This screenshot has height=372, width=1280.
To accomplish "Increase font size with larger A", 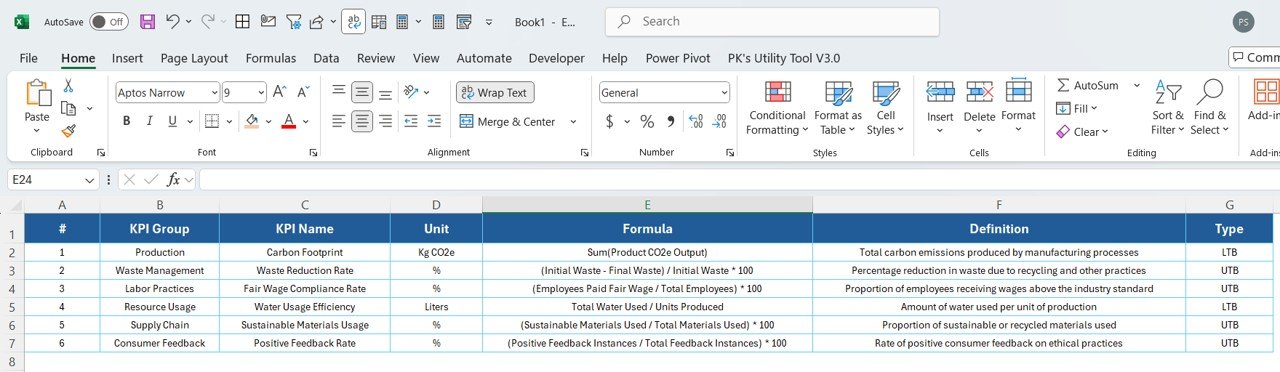I will pos(280,92).
